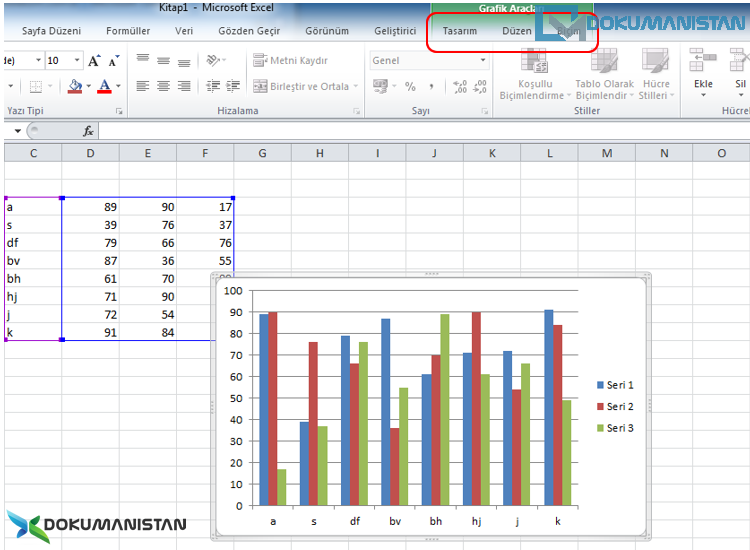
Task: Decrease the cell indent
Action: click(213, 86)
